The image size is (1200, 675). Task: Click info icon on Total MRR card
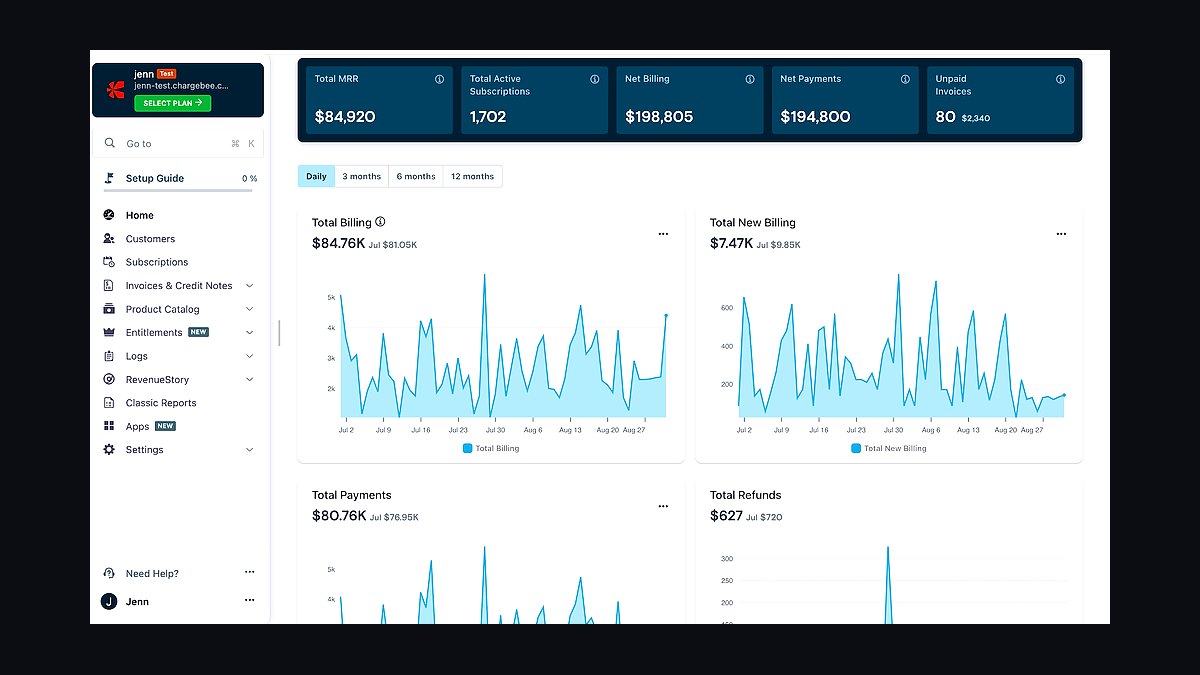[439, 79]
